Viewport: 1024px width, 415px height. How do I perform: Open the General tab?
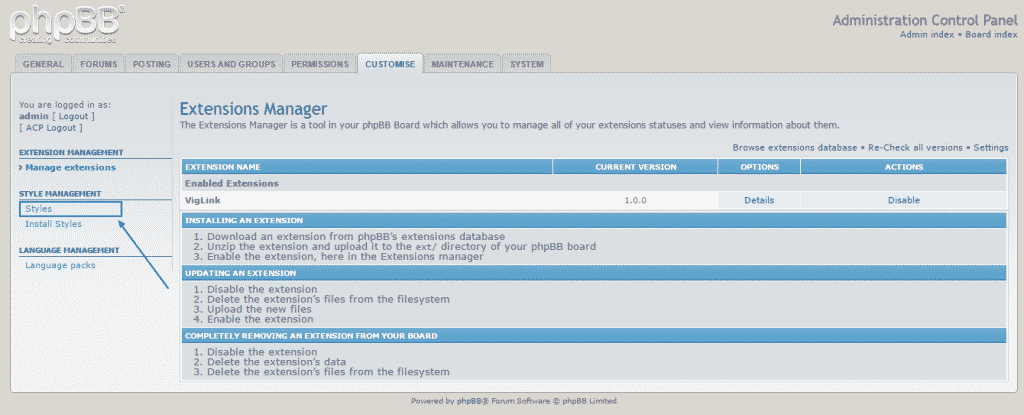point(43,64)
